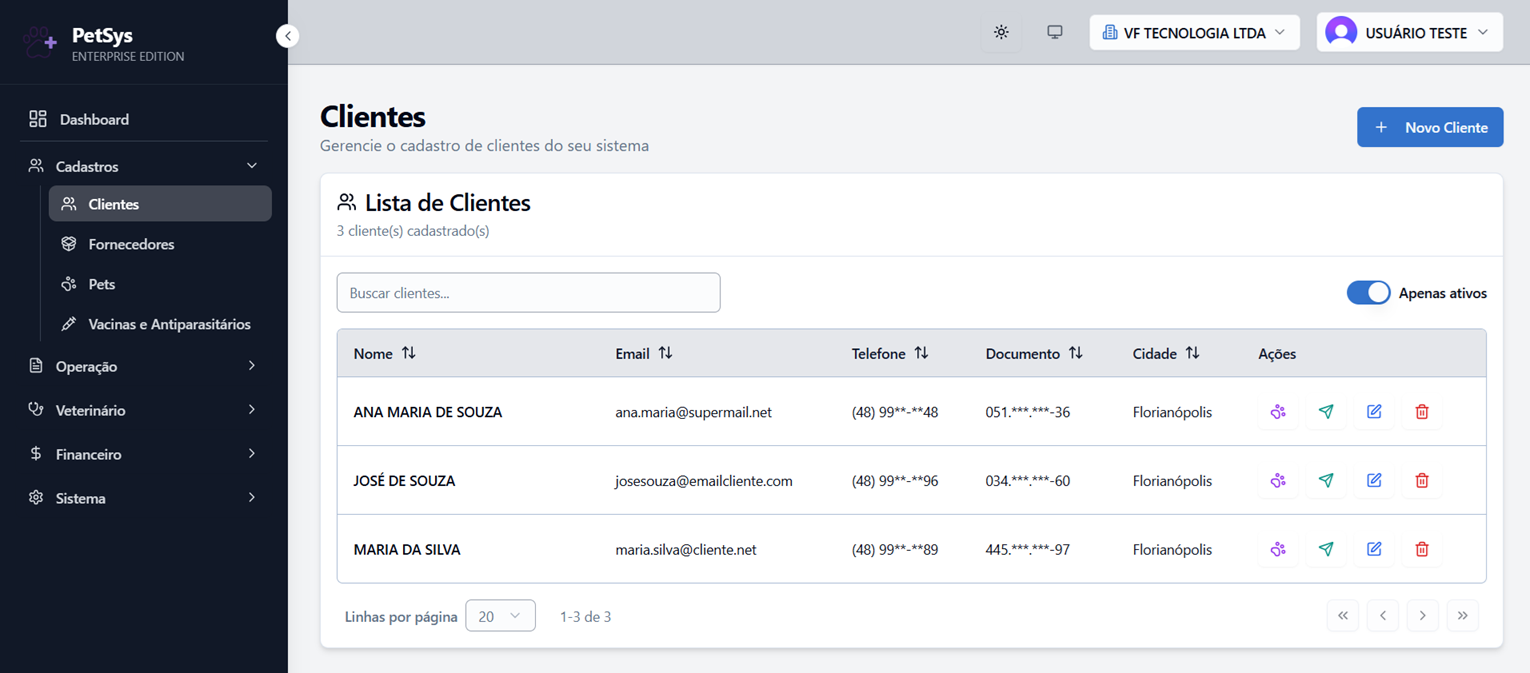Toggle the Apenas ativos switch
Screen dimensions: 1530x673
point(1368,293)
